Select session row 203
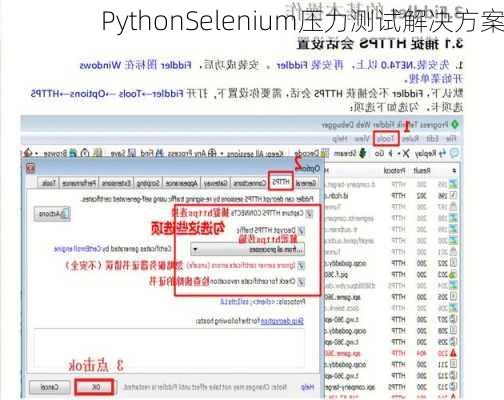Image resolution: width=504 pixels, height=400 pixels. pyautogui.click(x=391, y=274)
